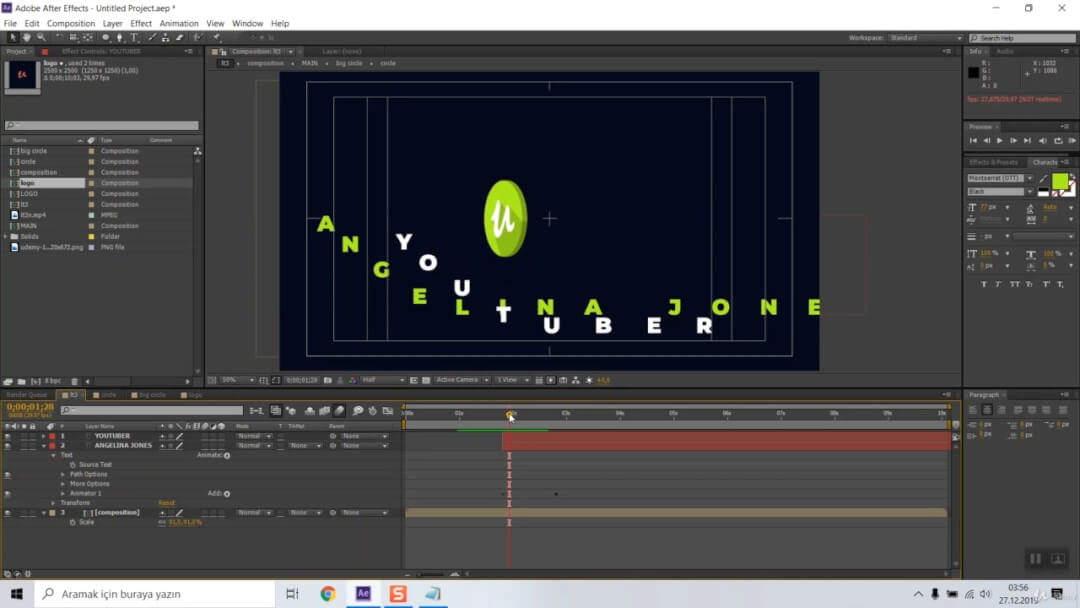Hide the composition layer 3 eye icon
1080x608 pixels.
[x=8, y=513]
